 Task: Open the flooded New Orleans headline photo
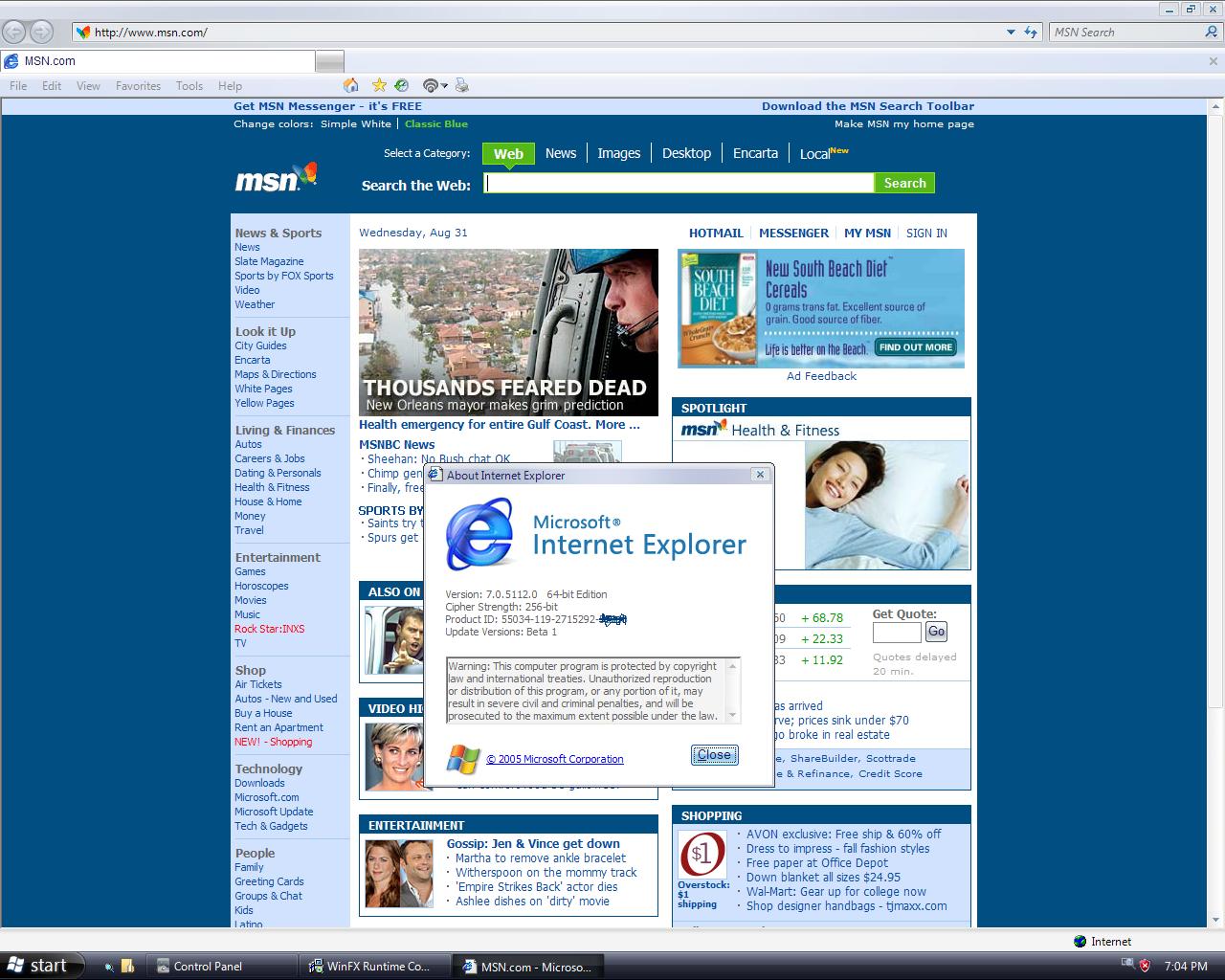(508, 332)
